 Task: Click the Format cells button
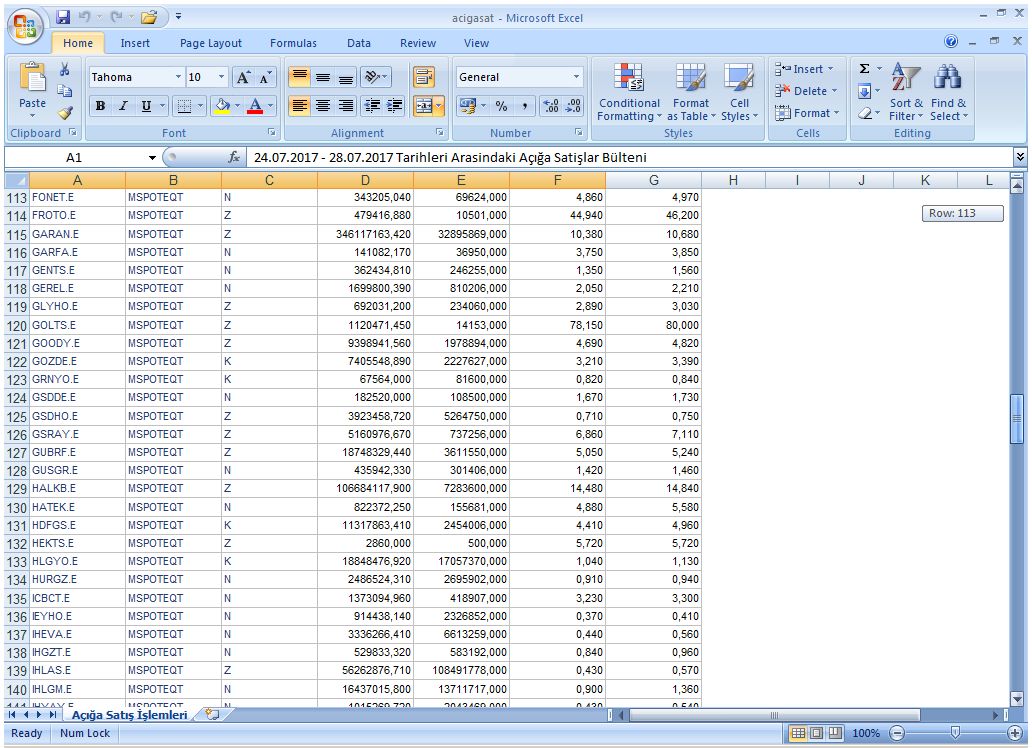807,113
